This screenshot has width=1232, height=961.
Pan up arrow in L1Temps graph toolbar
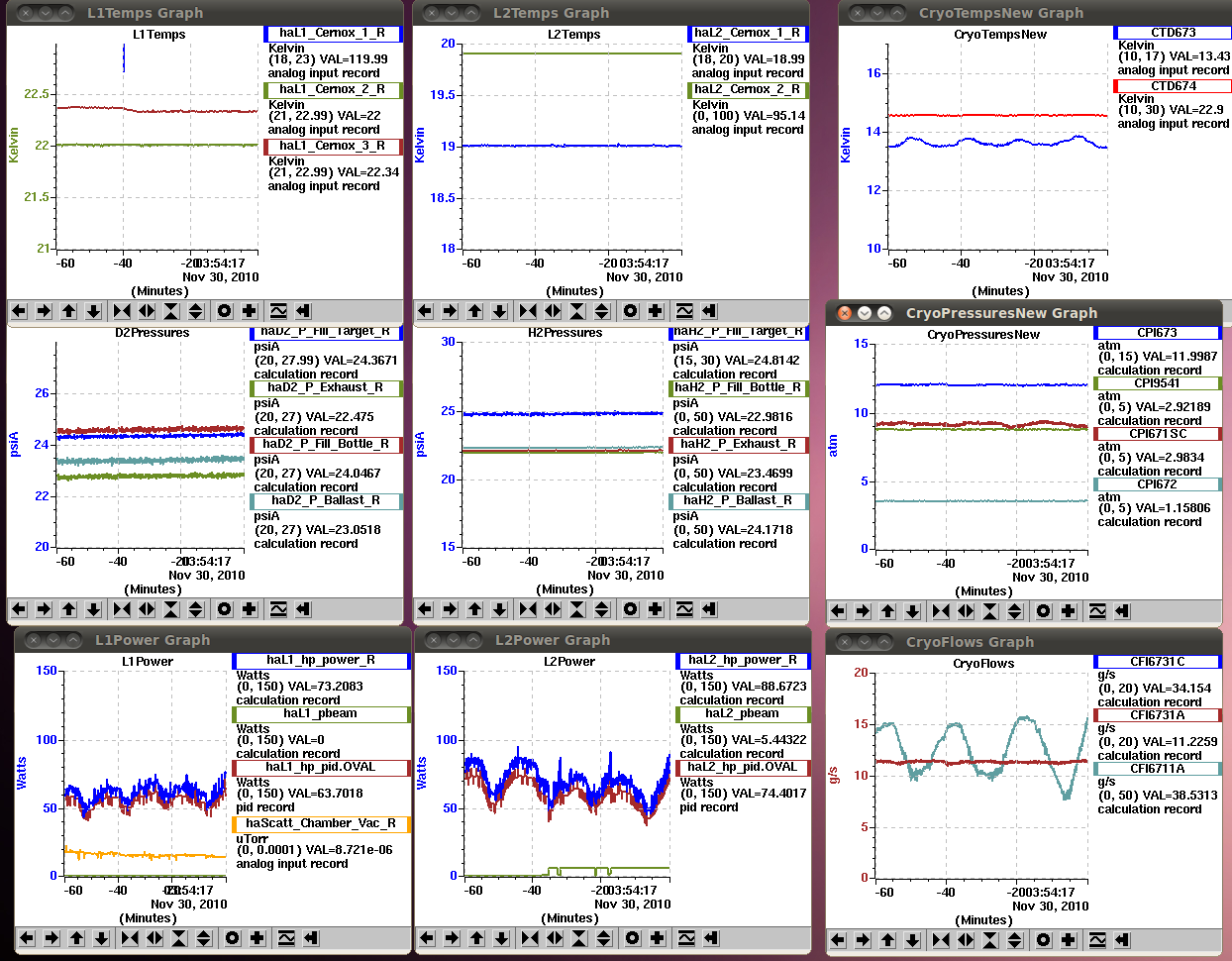[x=68, y=311]
